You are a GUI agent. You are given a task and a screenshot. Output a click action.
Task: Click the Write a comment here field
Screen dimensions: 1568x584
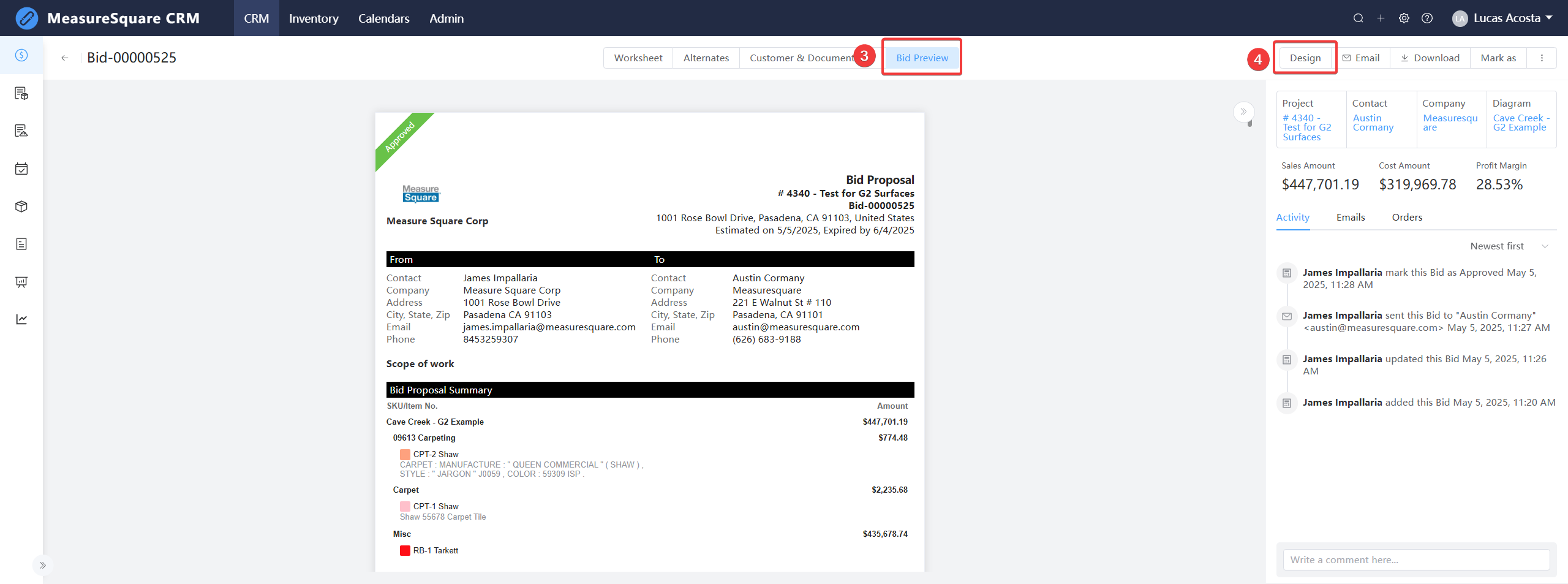[x=1416, y=560]
